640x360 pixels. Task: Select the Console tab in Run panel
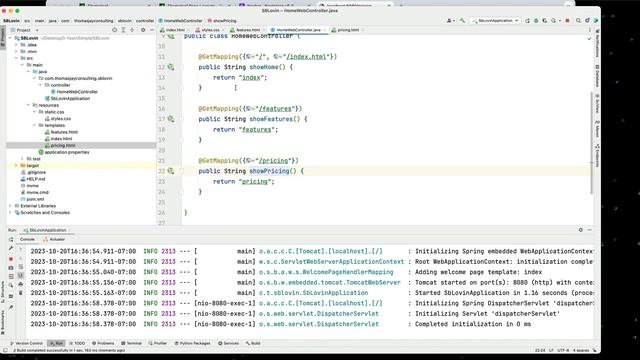click(27, 240)
